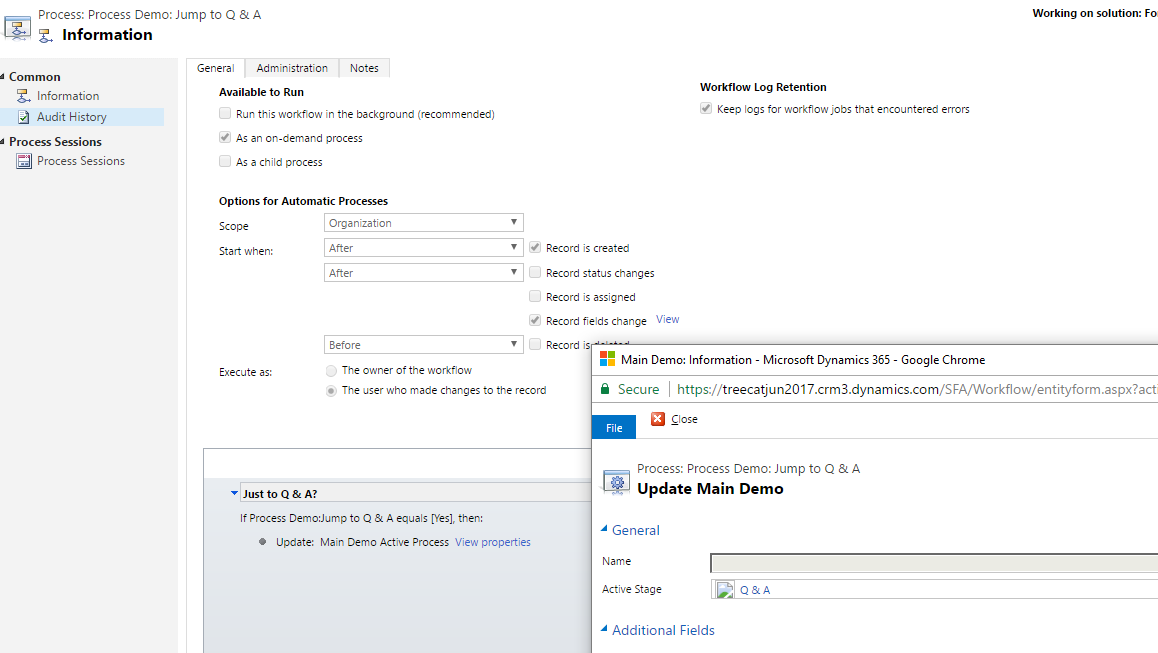Collapse the Additional Fields section
The height and width of the screenshot is (653, 1158).
pyautogui.click(x=604, y=629)
